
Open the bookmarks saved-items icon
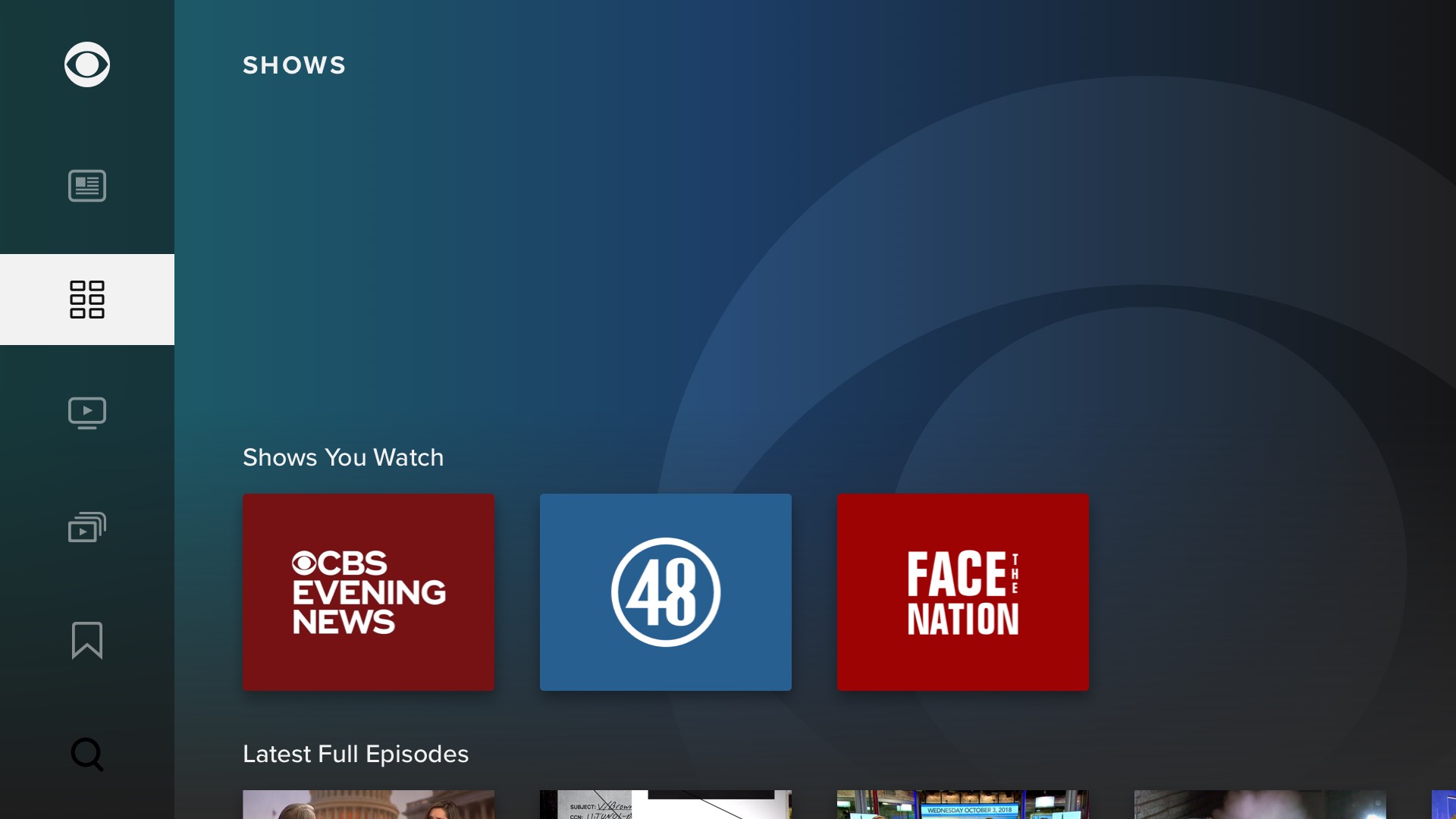click(87, 641)
